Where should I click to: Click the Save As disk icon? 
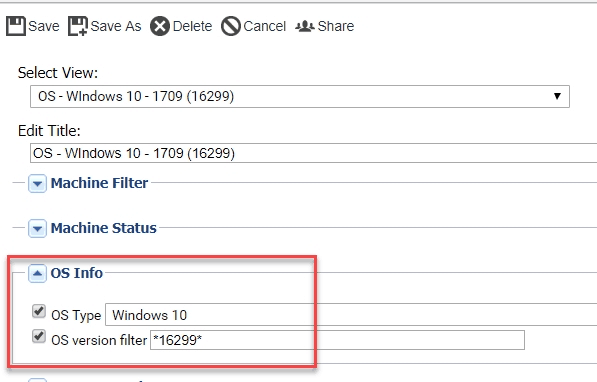pos(78,26)
